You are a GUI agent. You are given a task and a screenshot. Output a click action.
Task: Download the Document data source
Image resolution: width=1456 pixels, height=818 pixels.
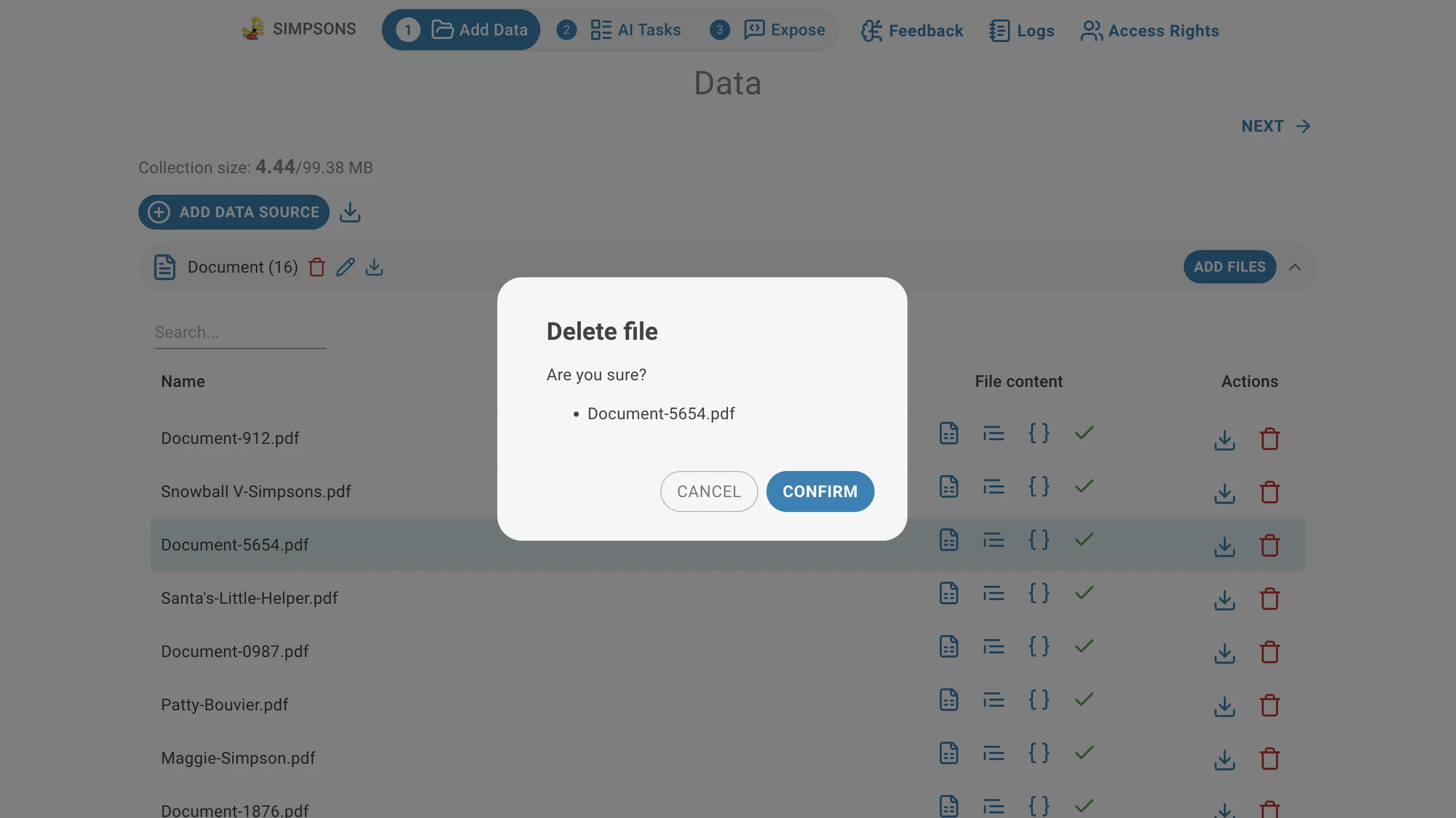click(374, 267)
